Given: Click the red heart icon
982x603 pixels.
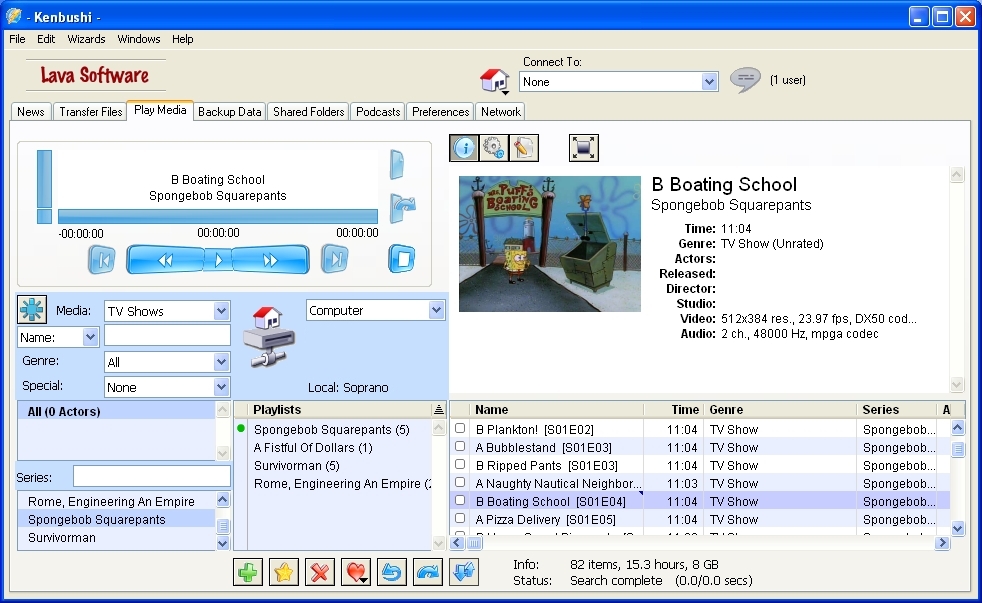Looking at the screenshot, I should [356, 572].
